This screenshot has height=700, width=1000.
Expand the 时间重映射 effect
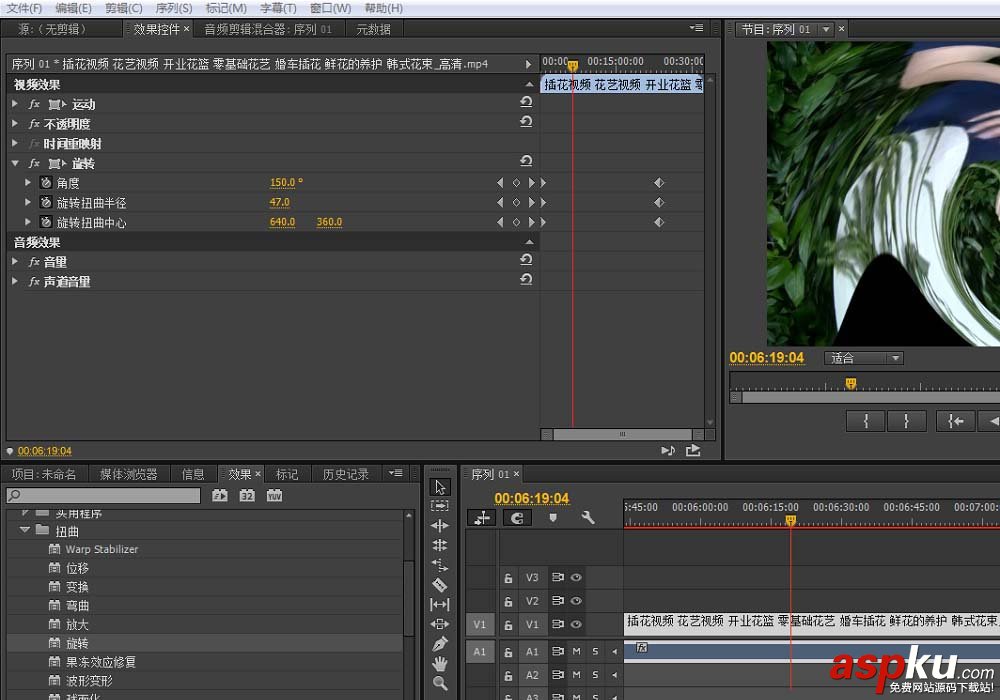pos(15,143)
